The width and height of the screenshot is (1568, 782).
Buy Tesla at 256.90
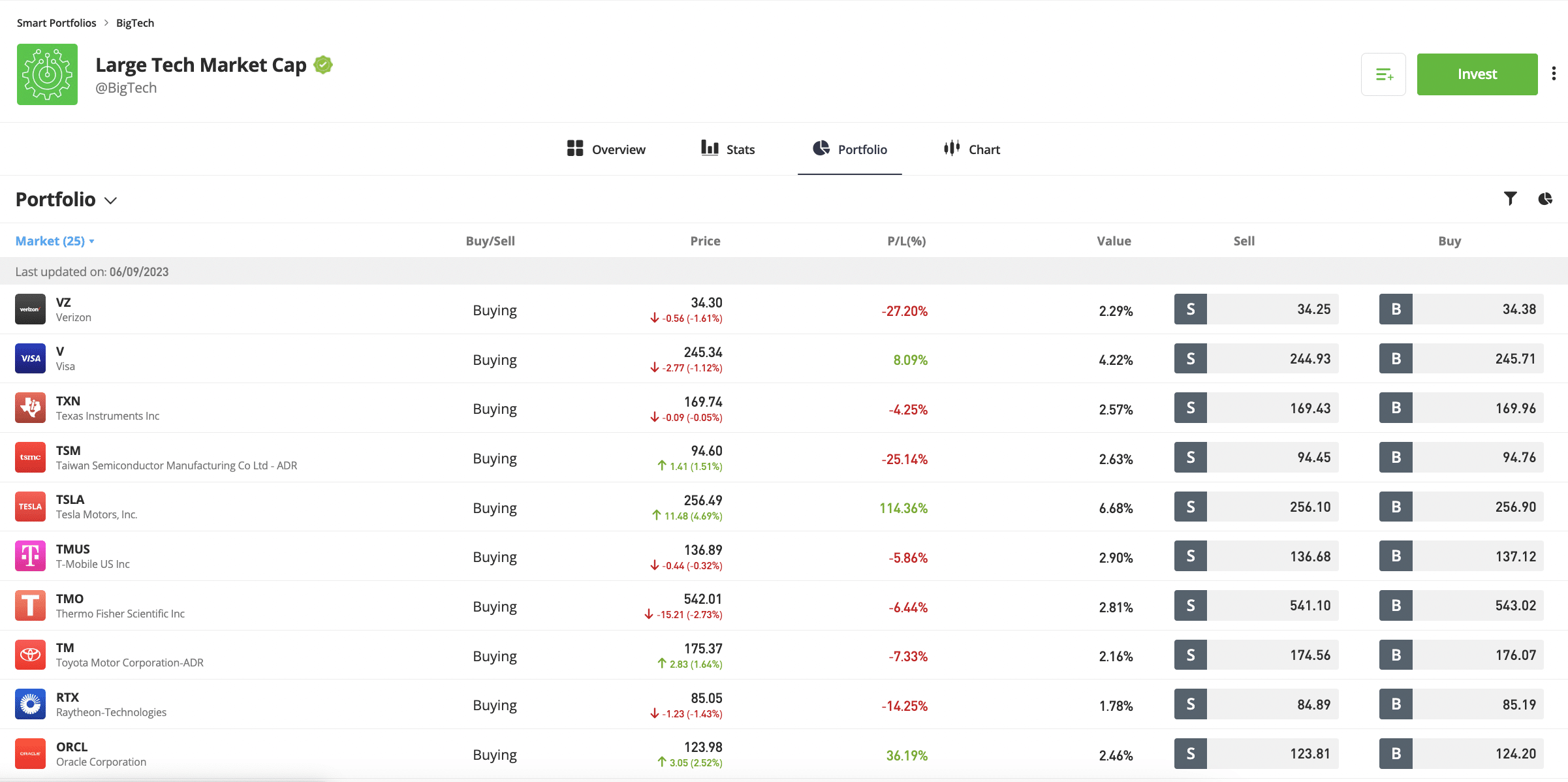click(x=1461, y=507)
